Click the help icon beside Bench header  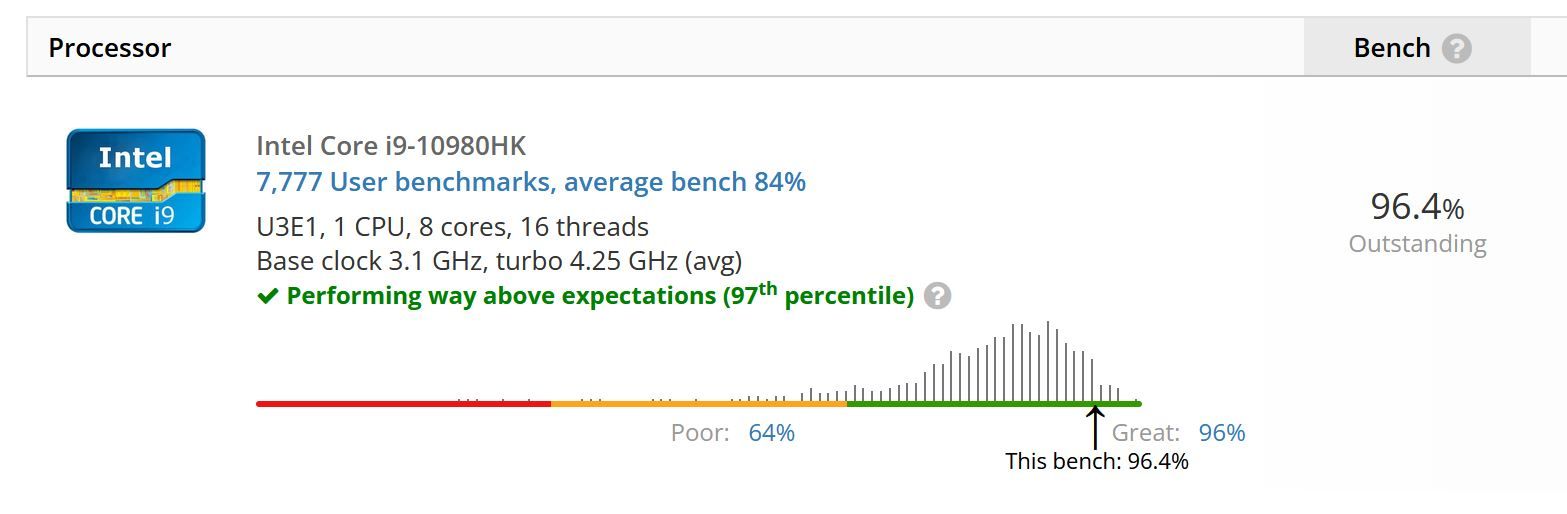tap(1456, 48)
